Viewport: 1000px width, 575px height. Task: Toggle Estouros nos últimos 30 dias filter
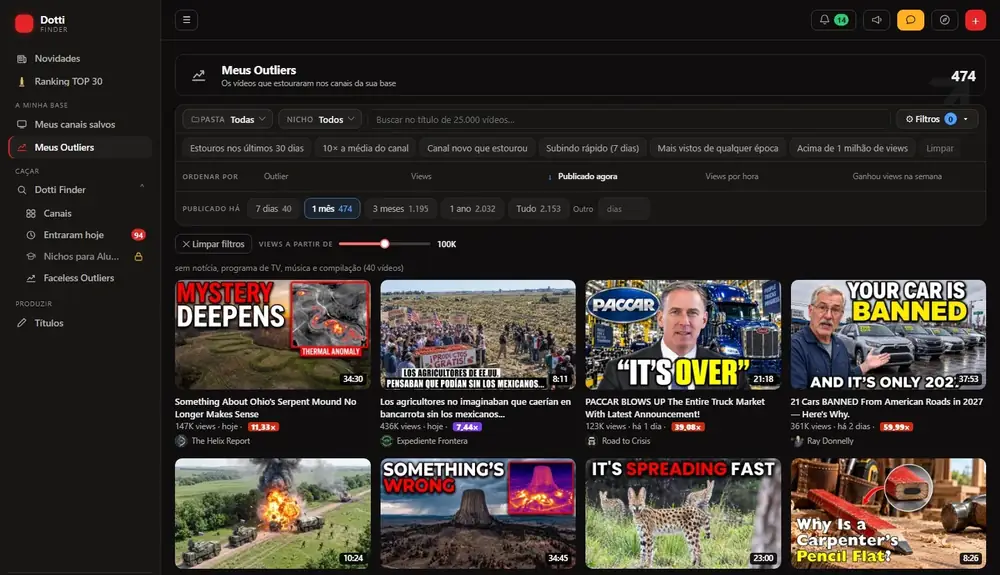247,148
